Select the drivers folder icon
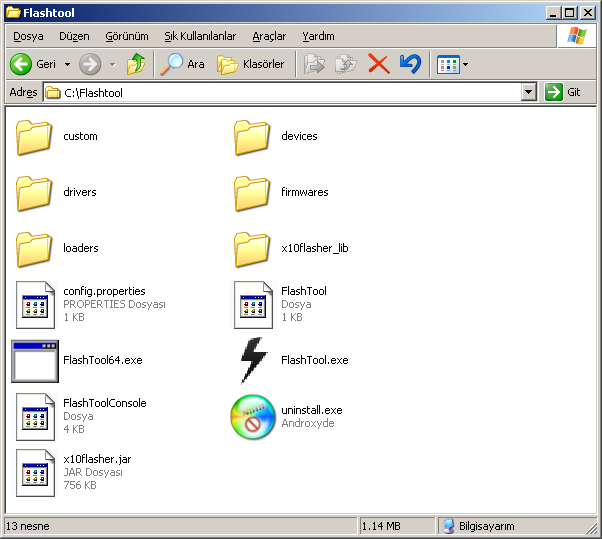The image size is (602, 539). tap(34, 193)
